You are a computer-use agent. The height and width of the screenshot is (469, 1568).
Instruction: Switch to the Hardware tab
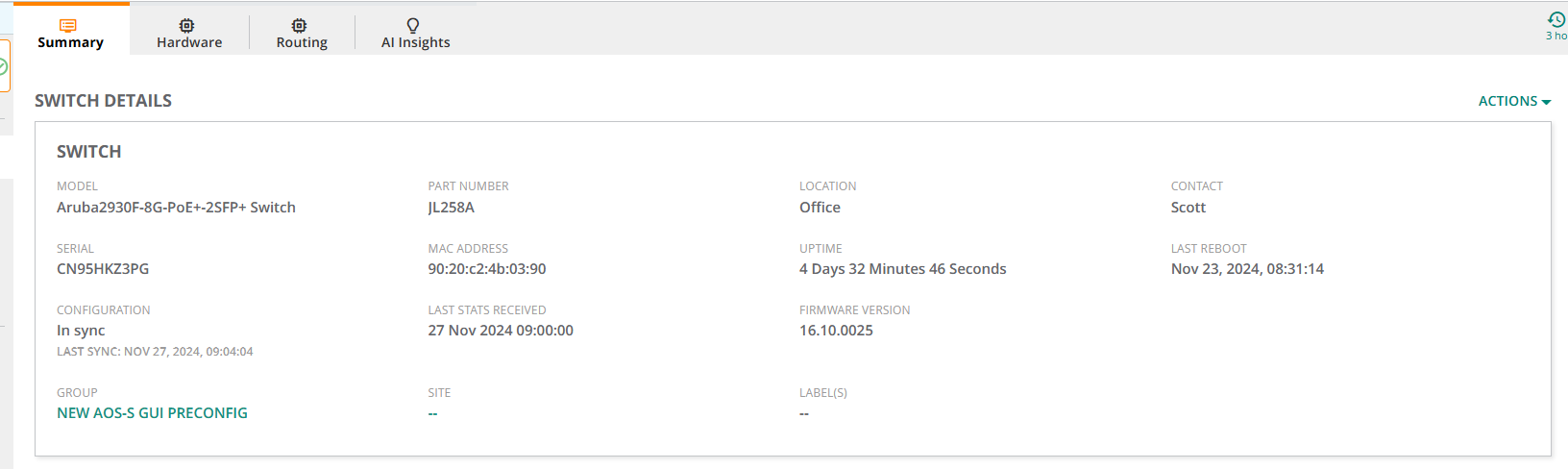(189, 42)
